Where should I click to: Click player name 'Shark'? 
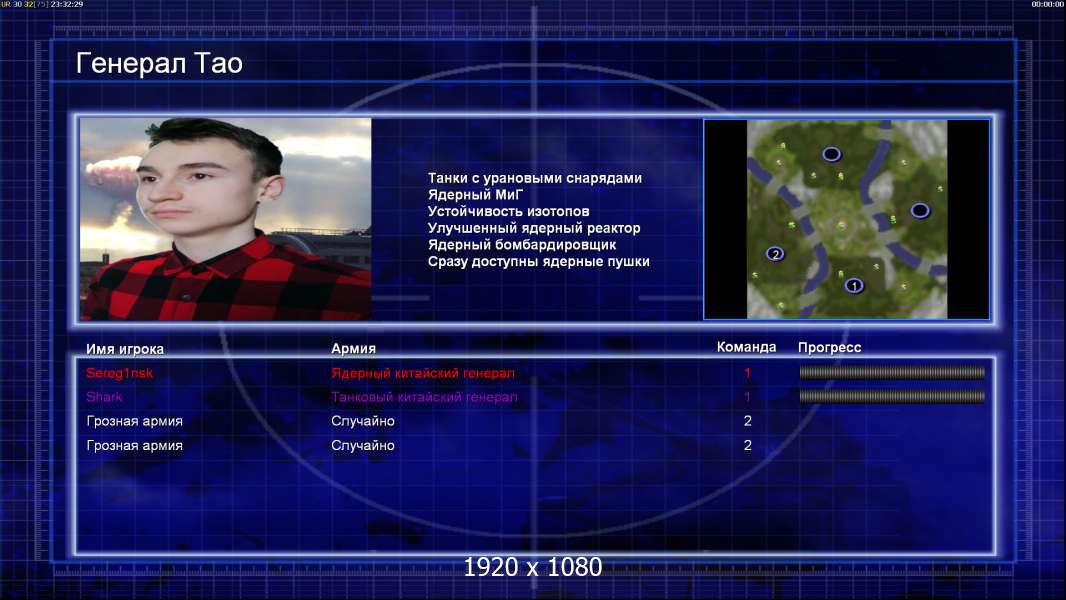(x=104, y=397)
